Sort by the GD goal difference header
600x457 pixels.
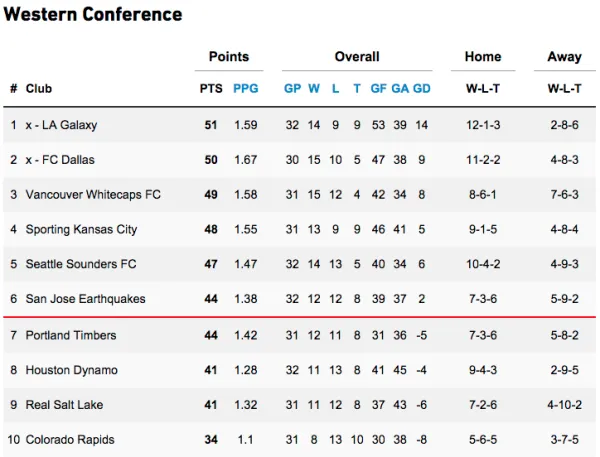422,89
